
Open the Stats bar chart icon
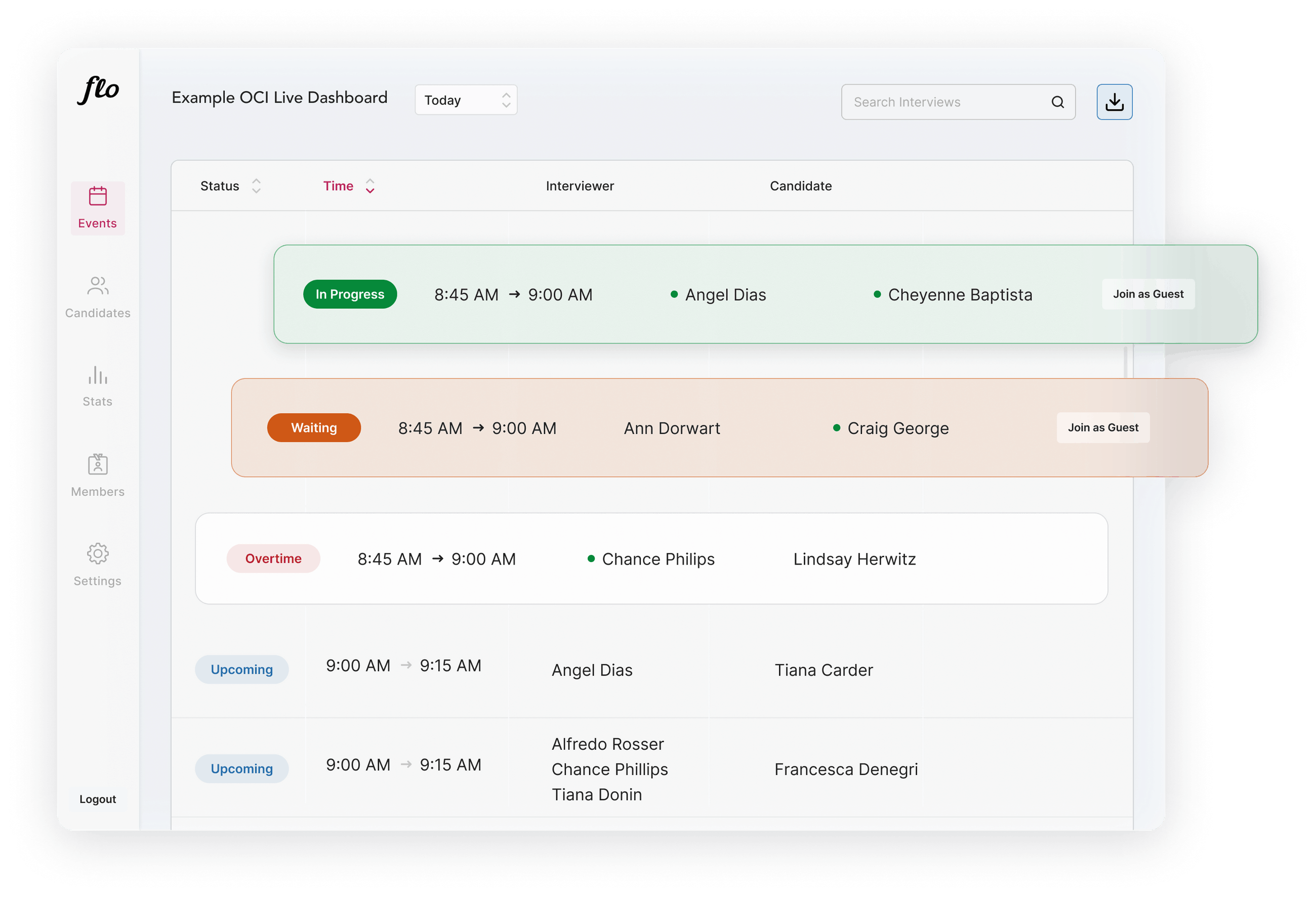click(97, 375)
